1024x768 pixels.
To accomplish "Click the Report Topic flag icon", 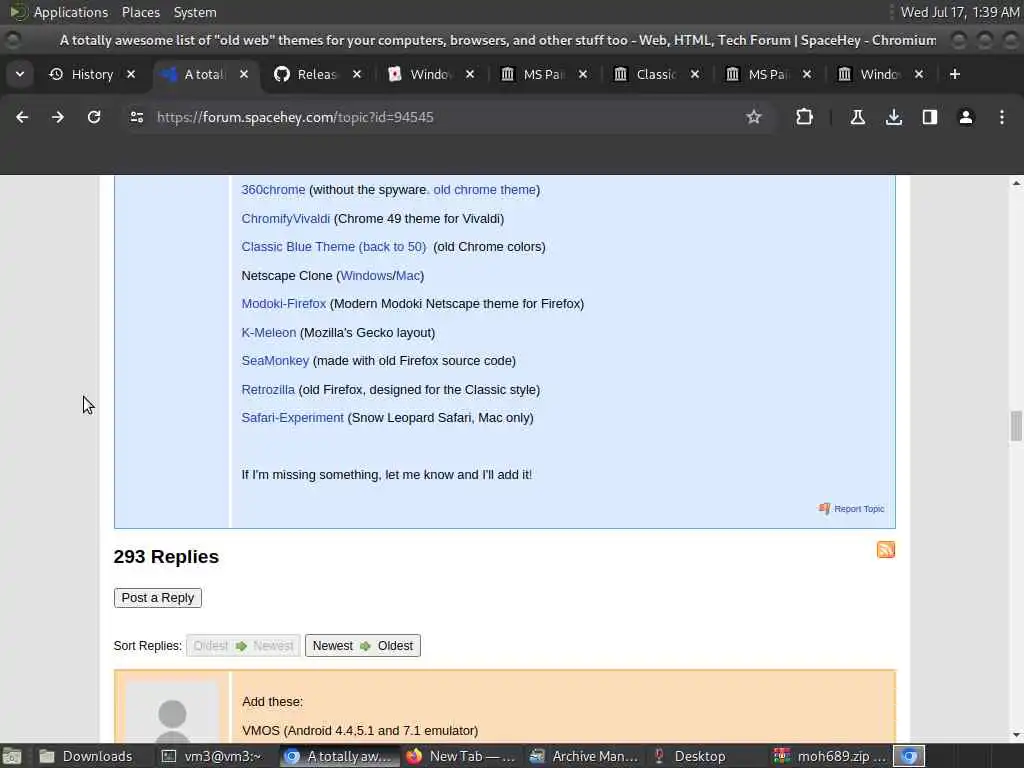I will pos(824,509).
